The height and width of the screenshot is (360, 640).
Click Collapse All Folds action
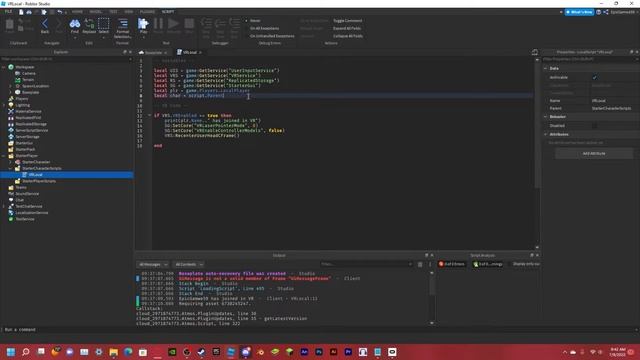[348, 36]
